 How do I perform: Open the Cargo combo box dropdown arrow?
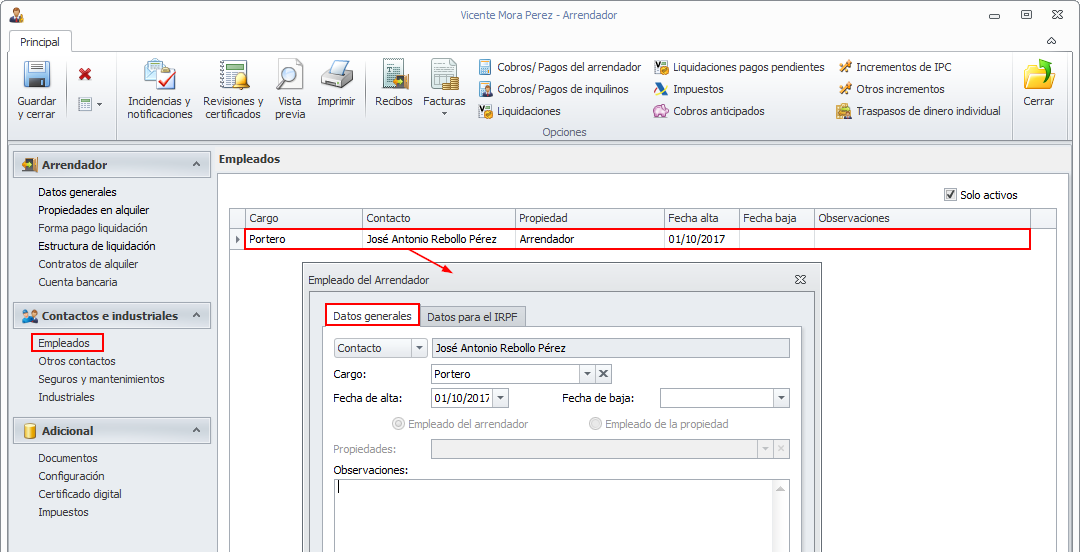click(x=587, y=374)
